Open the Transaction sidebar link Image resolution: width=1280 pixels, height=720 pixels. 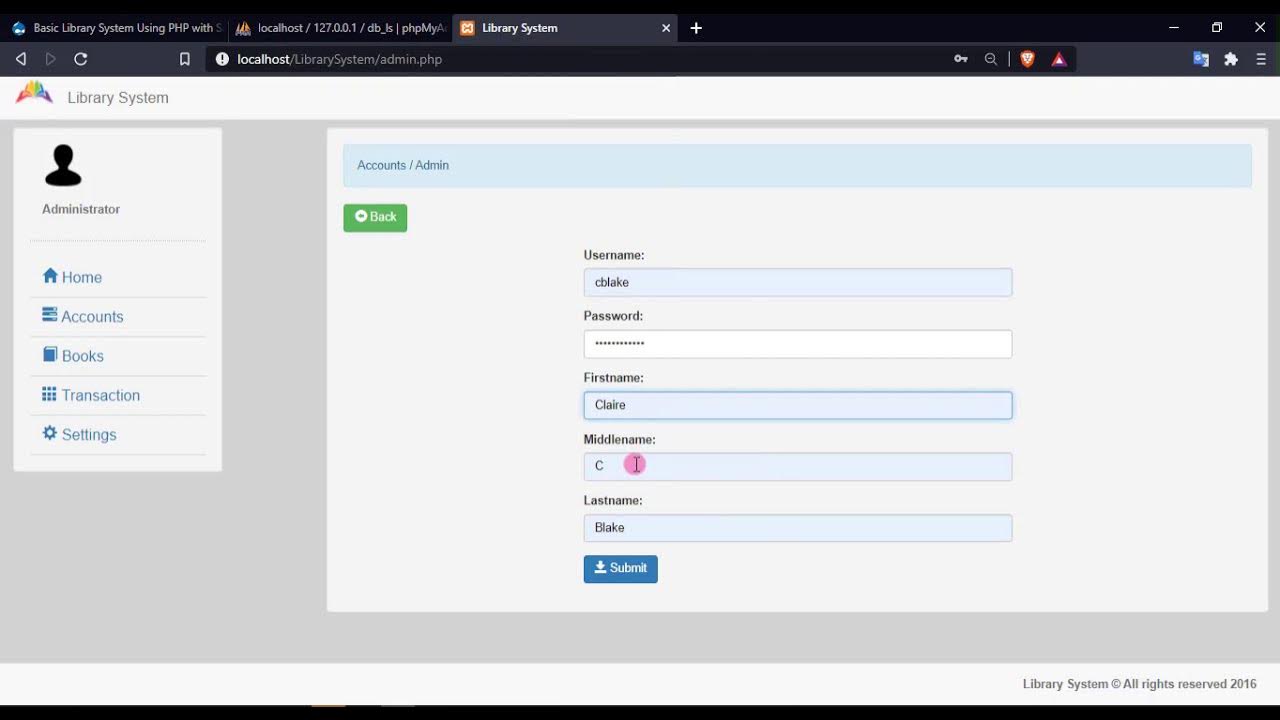(91, 395)
